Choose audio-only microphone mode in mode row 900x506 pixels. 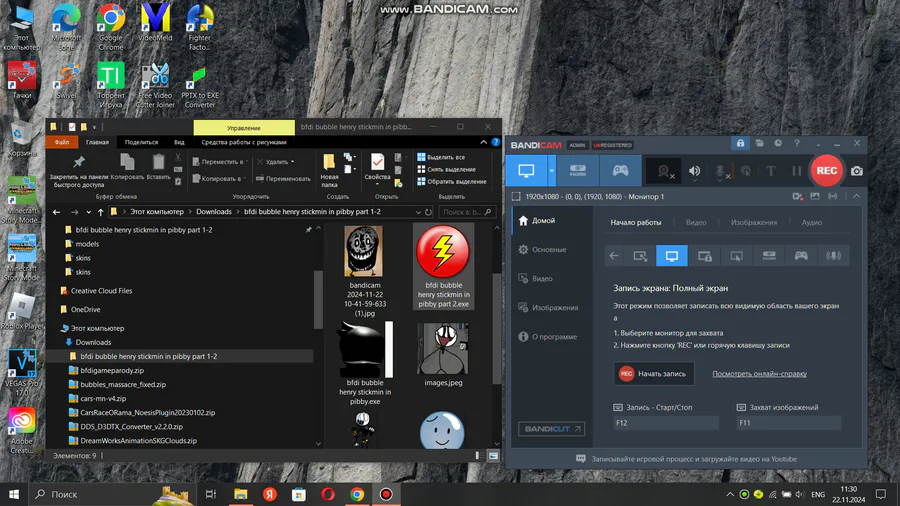pyautogui.click(x=833, y=256)
